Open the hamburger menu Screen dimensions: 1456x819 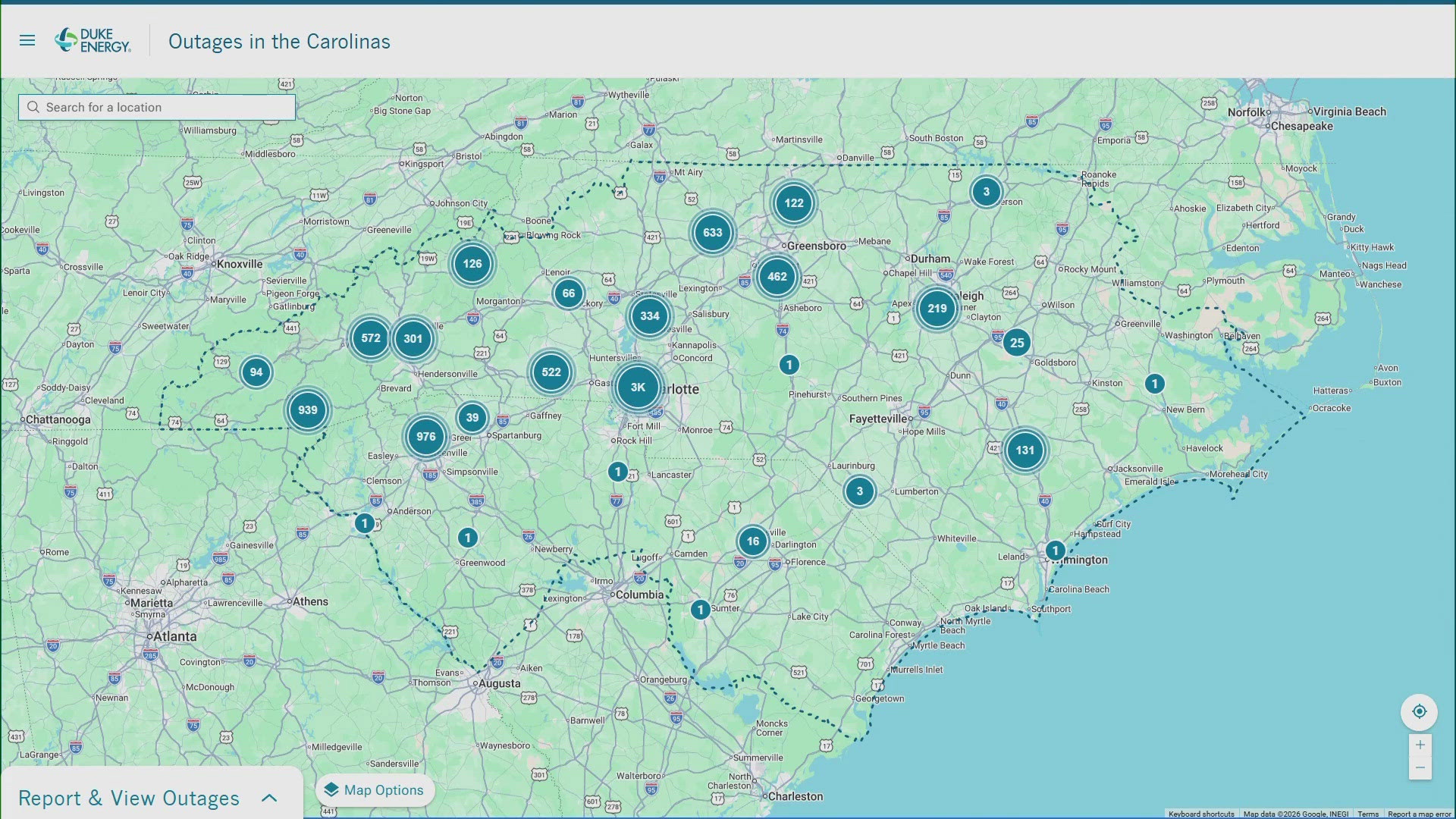pyautogui.click(x=27, y=40)
